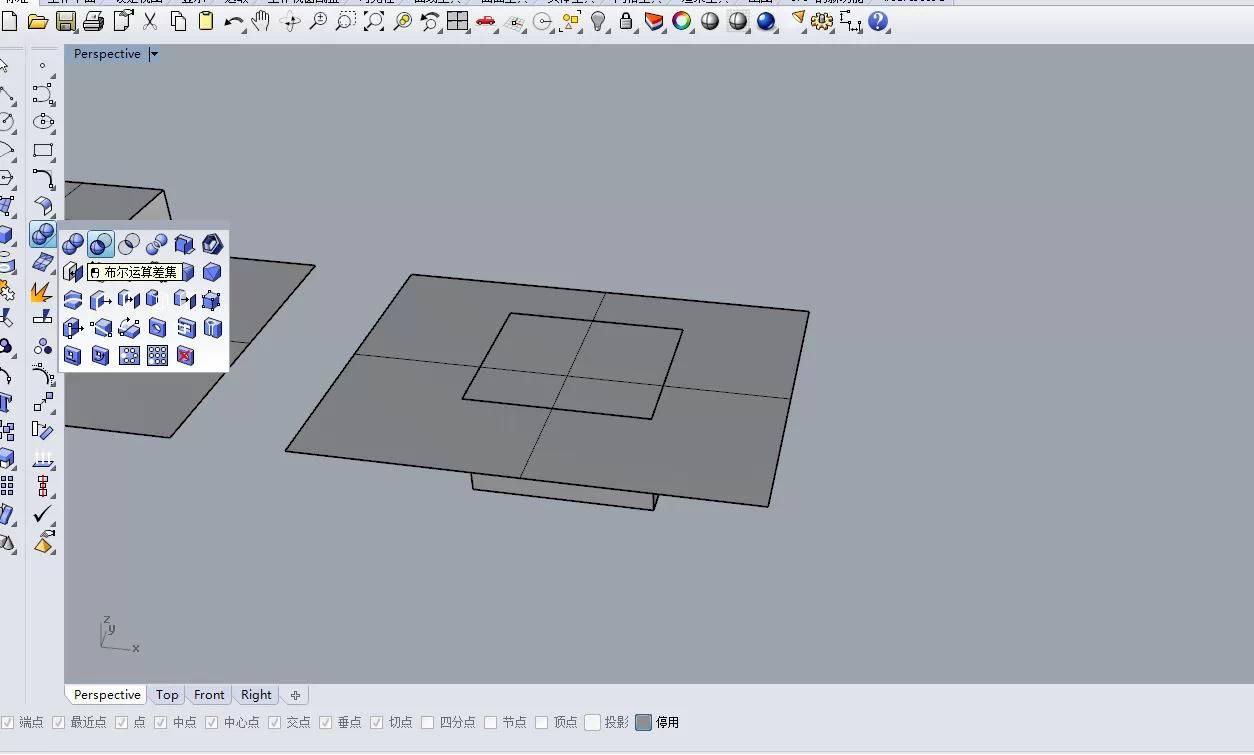Open the Perspective viewport title dropdown
The height and width of the screenshot is (755, 1254).
tap(153, 54)
